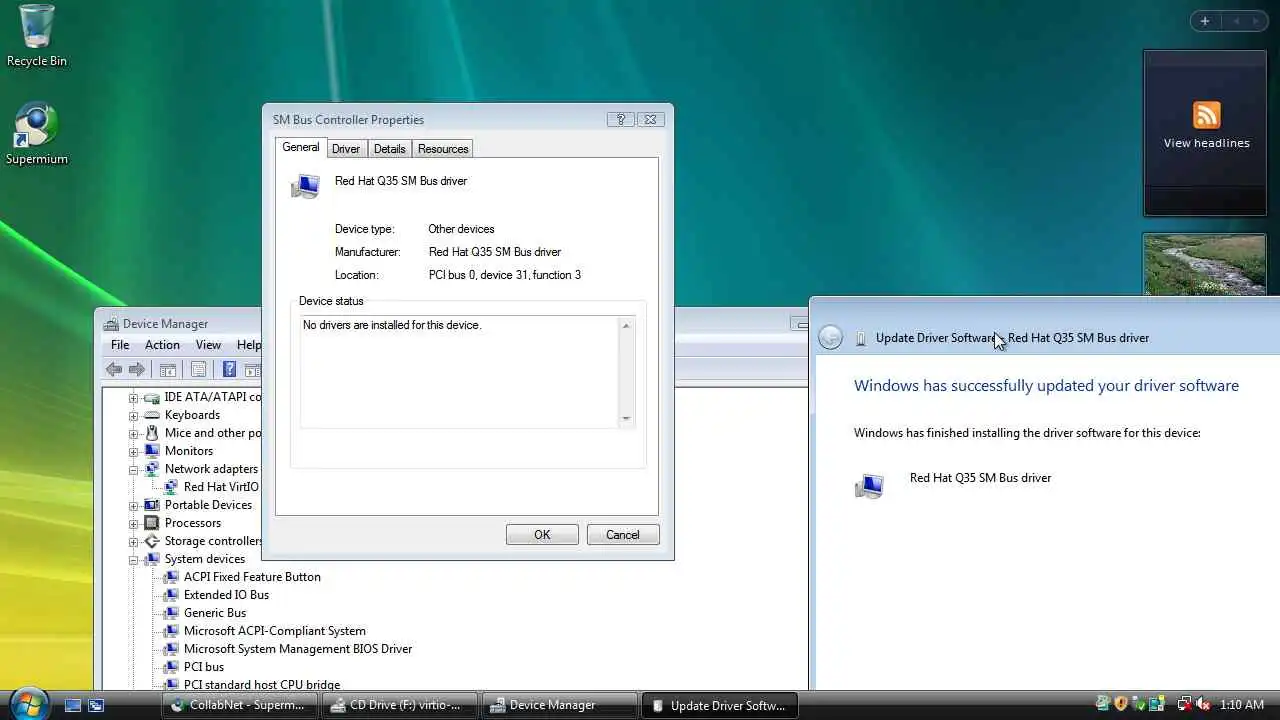Screen dimensions: 1280x720
Task: Click the Back arrow in Device Manager toolbar
Action: pyautogui.click(x=114, y=370)
